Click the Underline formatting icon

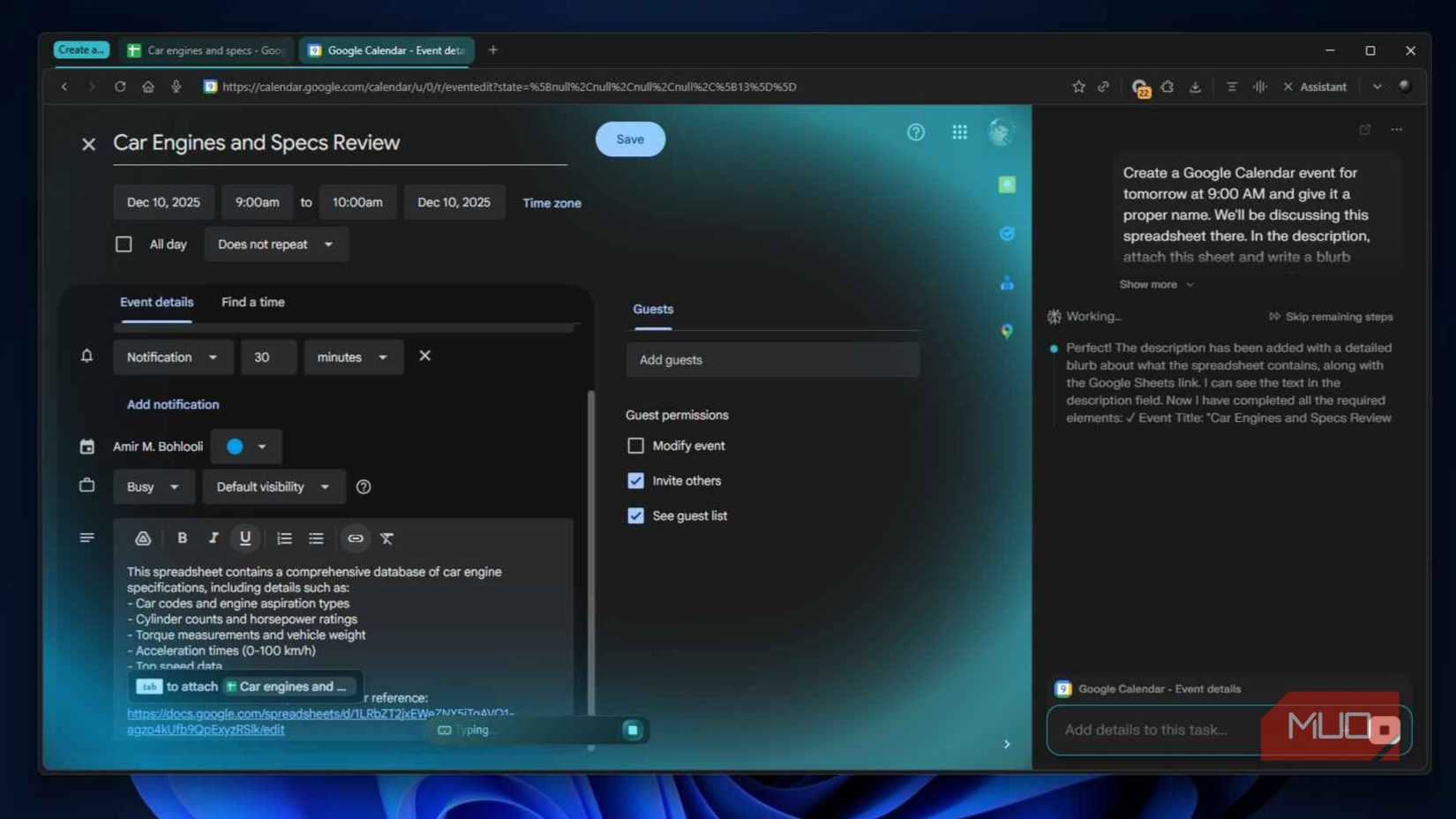[x=245, y=537]
